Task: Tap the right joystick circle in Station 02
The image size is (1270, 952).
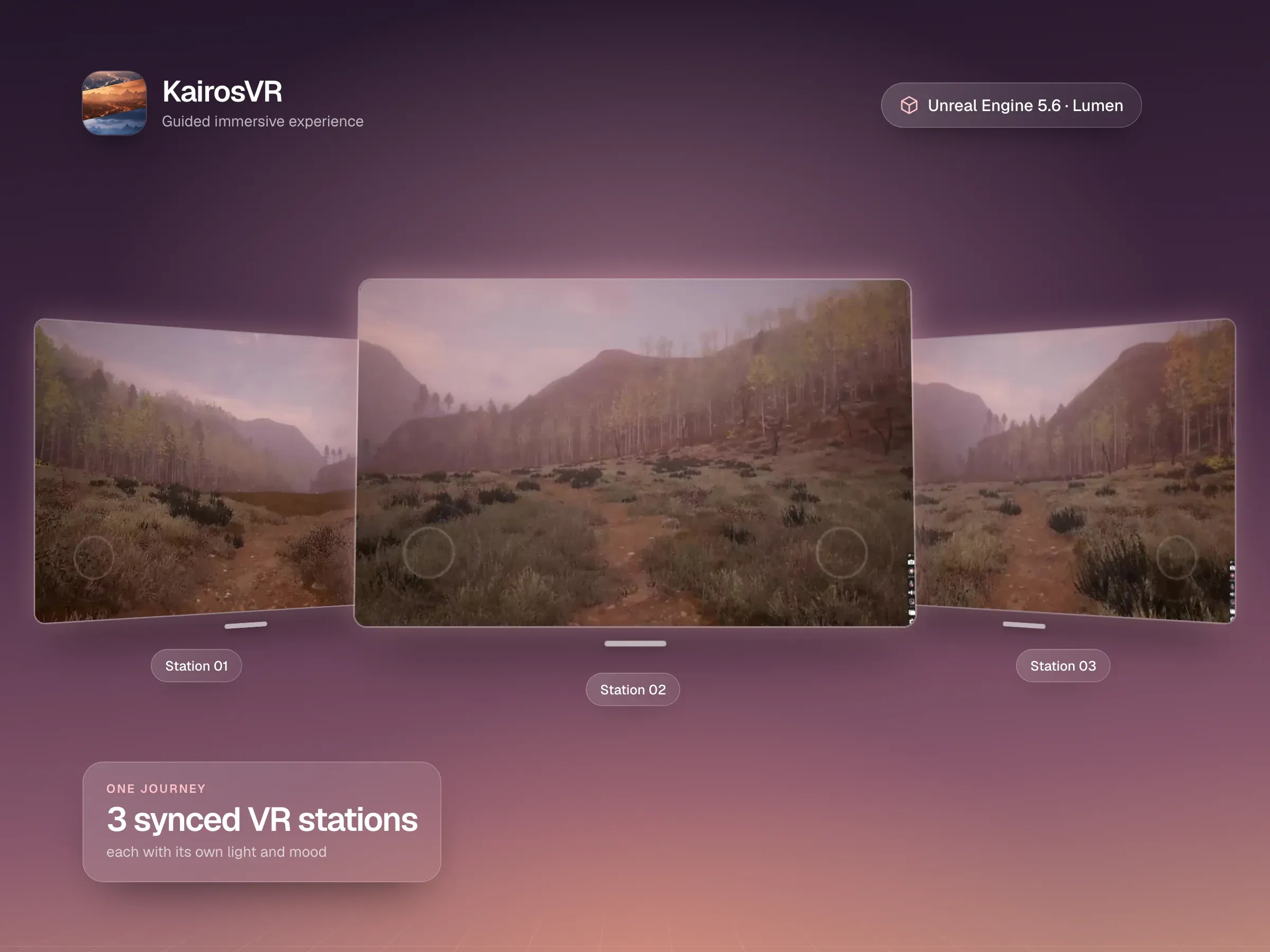Action: 841,552
